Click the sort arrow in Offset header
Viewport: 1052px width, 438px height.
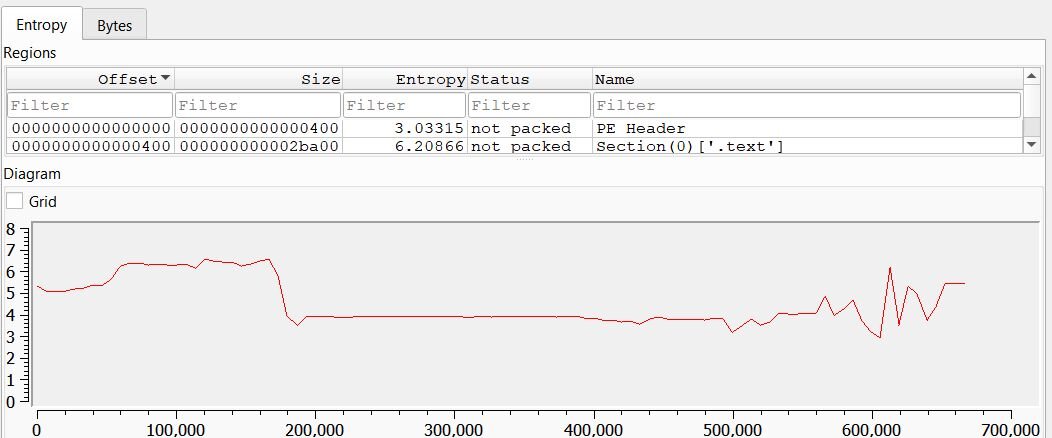pos(165,78)
